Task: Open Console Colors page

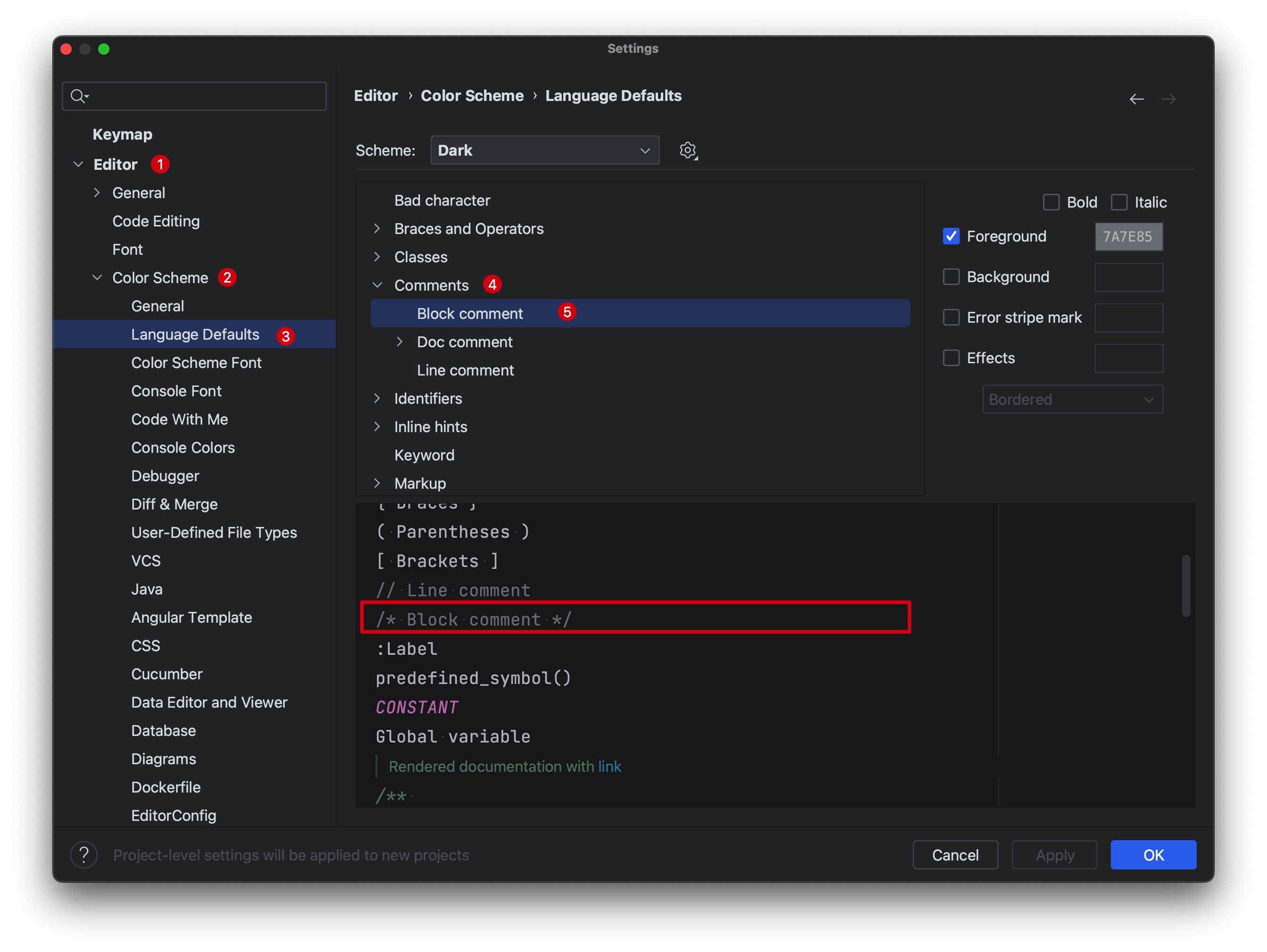Action: point(183,447)
